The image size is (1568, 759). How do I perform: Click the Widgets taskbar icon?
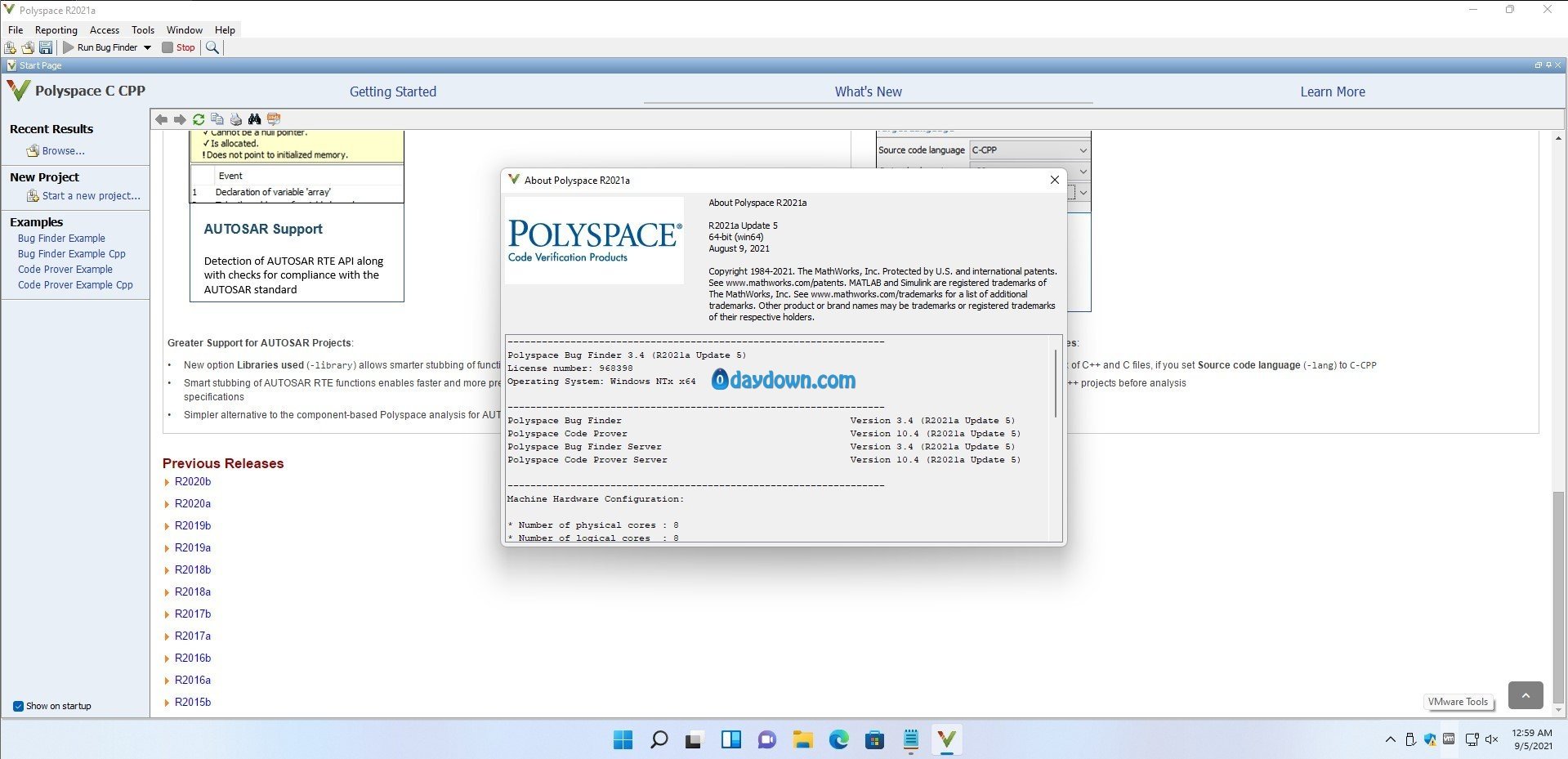tap(730, 739)
